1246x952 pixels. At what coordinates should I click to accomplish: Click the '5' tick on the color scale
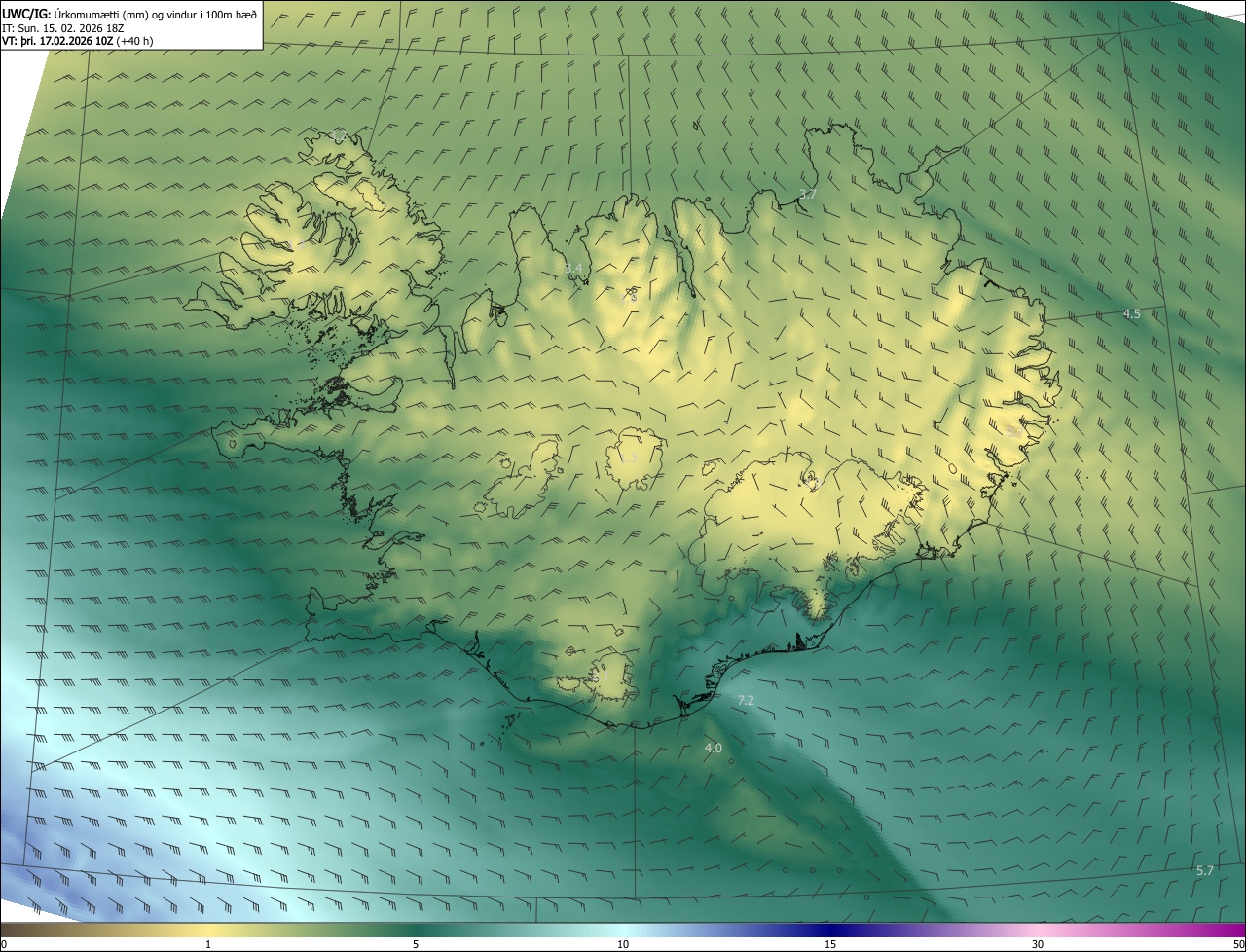point(416,944)
